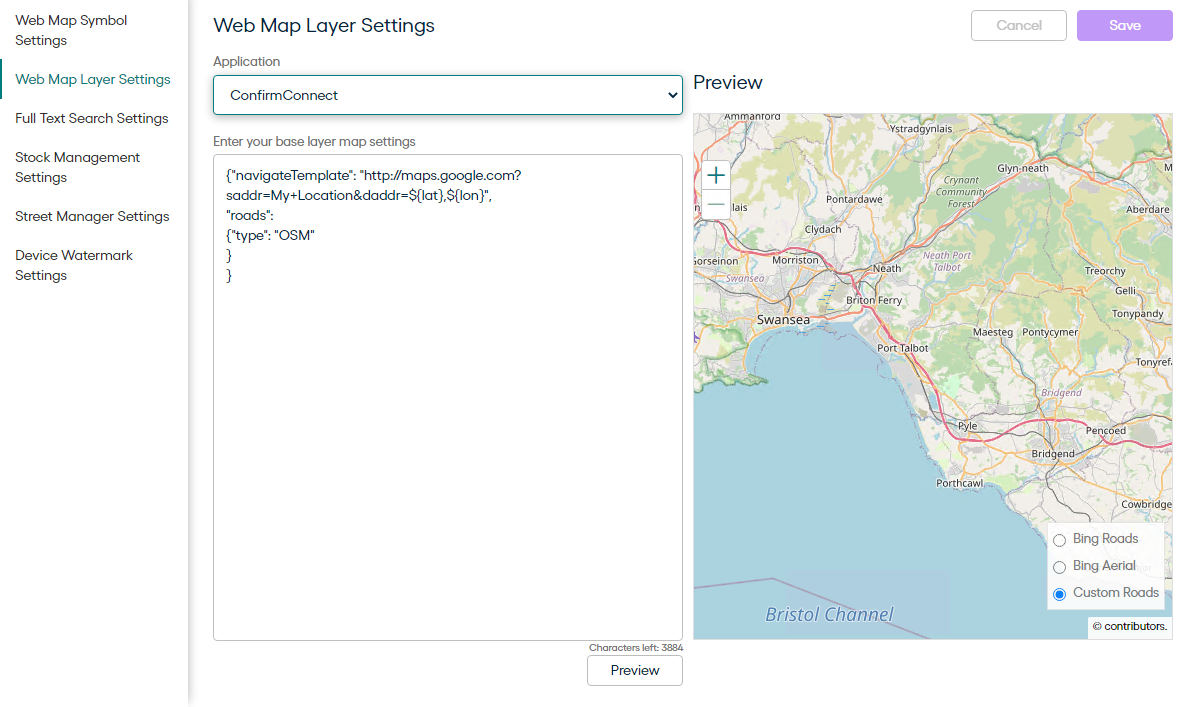Click the Preview button below the editor
This screenshot has width=1185, height=707.
click(x=634, y=670)
